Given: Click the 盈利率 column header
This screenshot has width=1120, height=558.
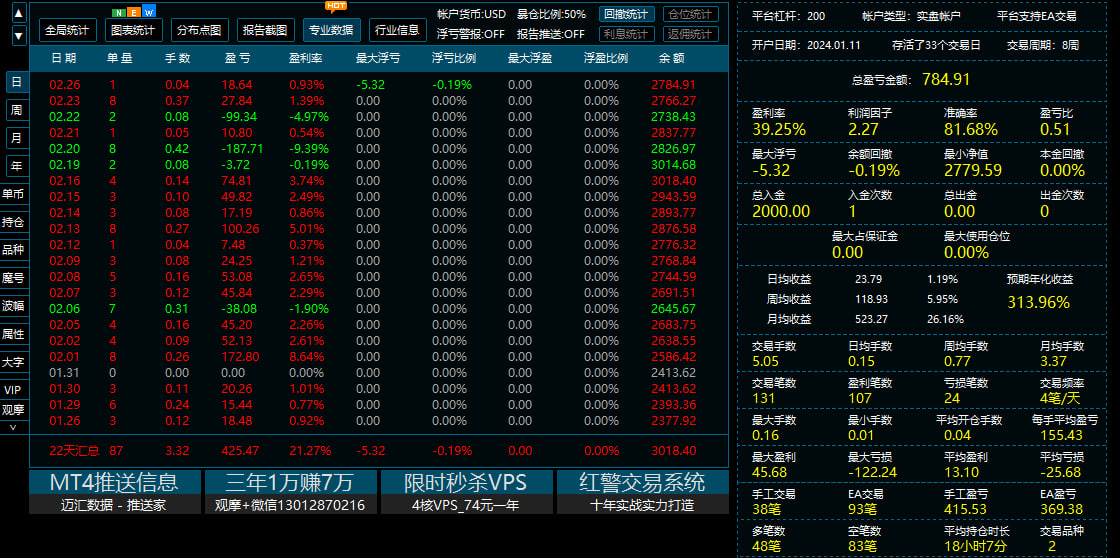Looking at the screenshot, I should coord(305,58).
